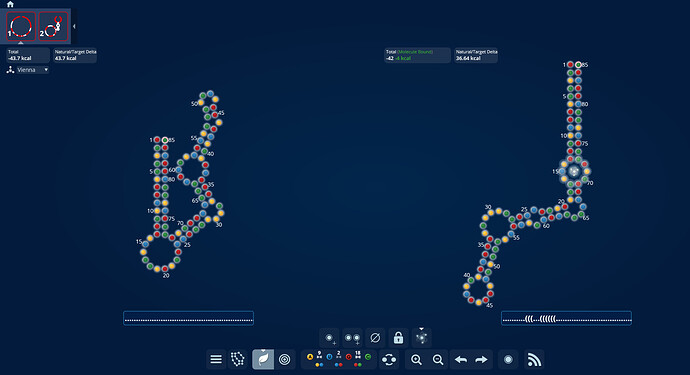The image size is (690, 375).
Task: Select the yellow A base
Action: (310, 357)
